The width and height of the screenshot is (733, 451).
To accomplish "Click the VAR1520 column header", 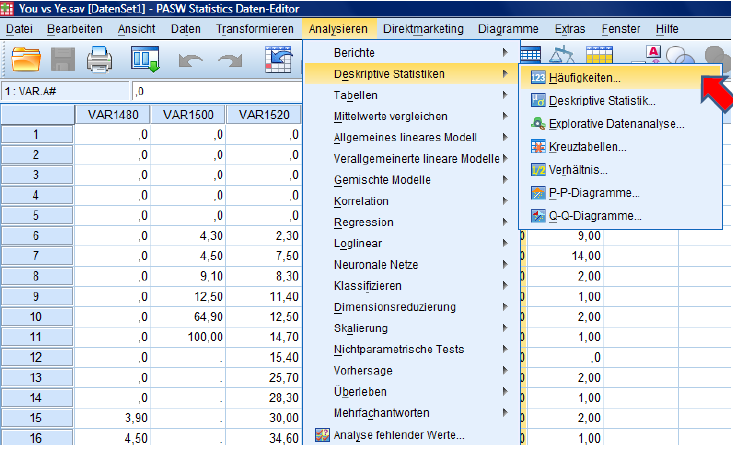I will tap(264, 115).
